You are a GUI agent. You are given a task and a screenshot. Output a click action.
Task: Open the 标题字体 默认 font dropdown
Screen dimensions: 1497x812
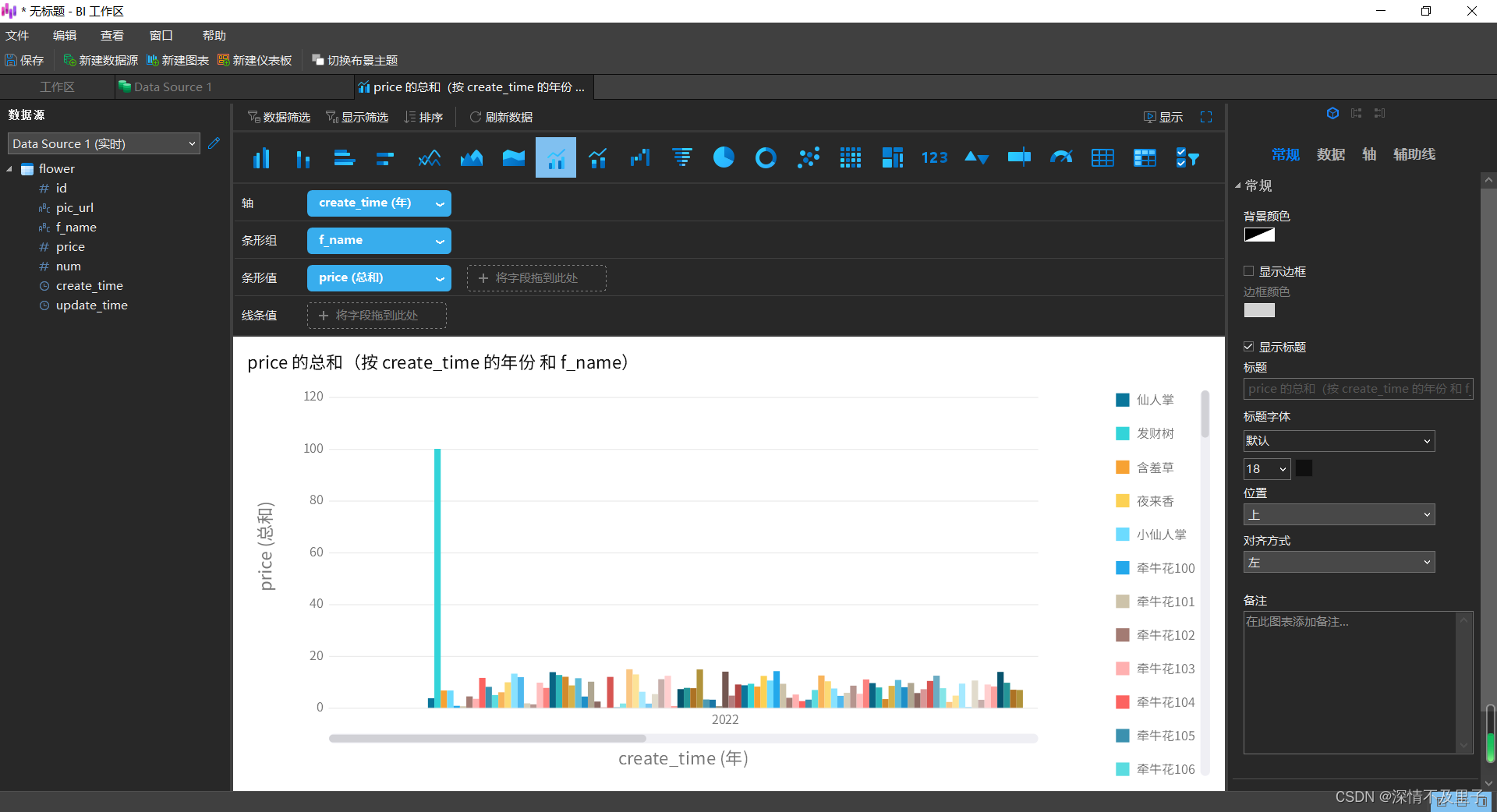pyautogui.click(x=1339, y=441)
